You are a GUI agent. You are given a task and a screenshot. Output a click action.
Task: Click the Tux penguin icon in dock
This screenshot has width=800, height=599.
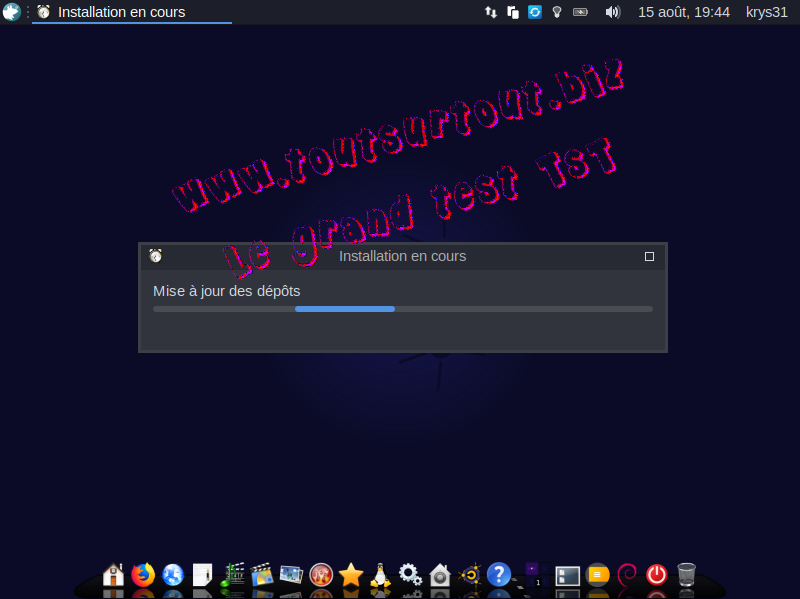[x=380, y=575]
